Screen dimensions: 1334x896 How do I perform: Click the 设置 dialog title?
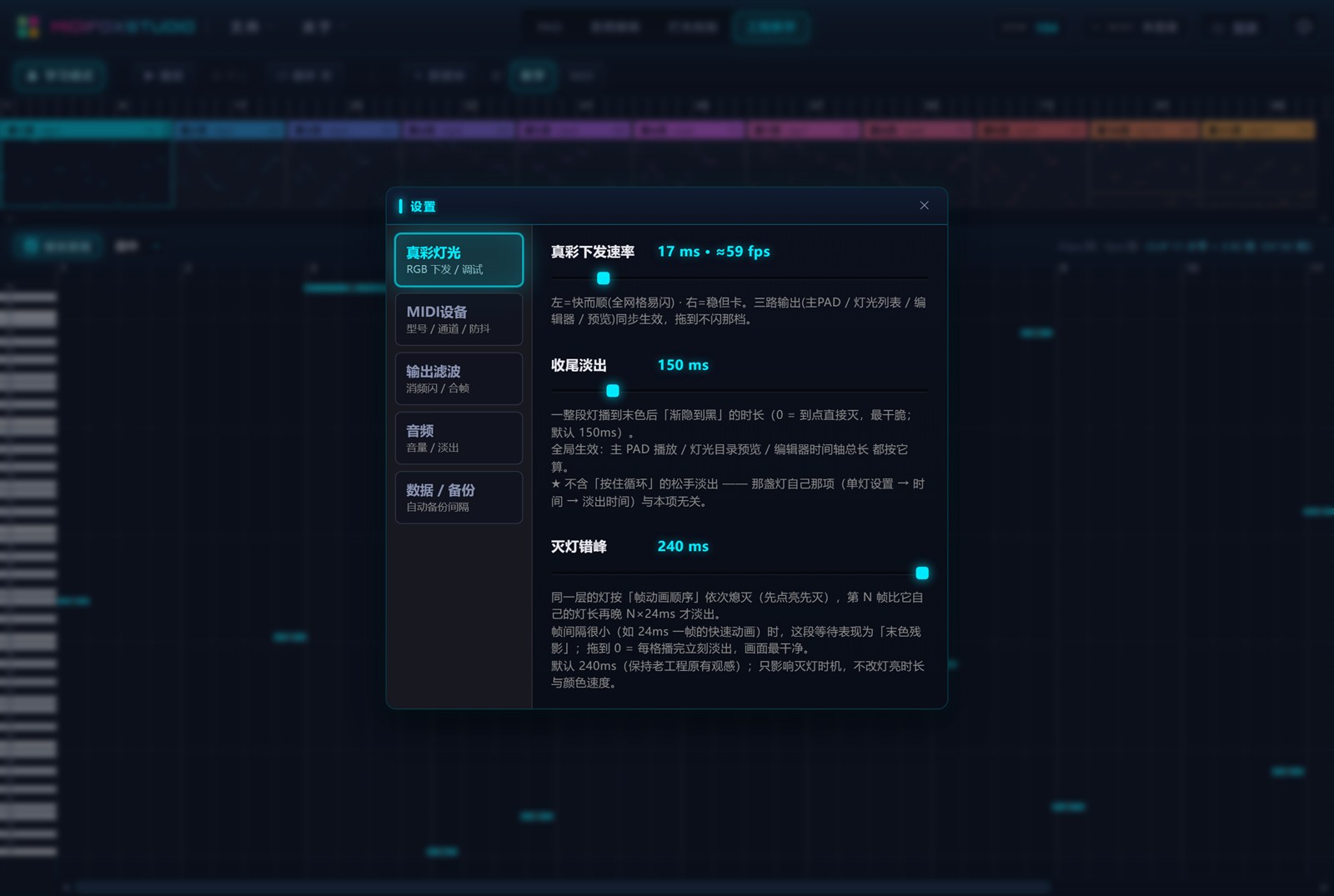[423, 207]
